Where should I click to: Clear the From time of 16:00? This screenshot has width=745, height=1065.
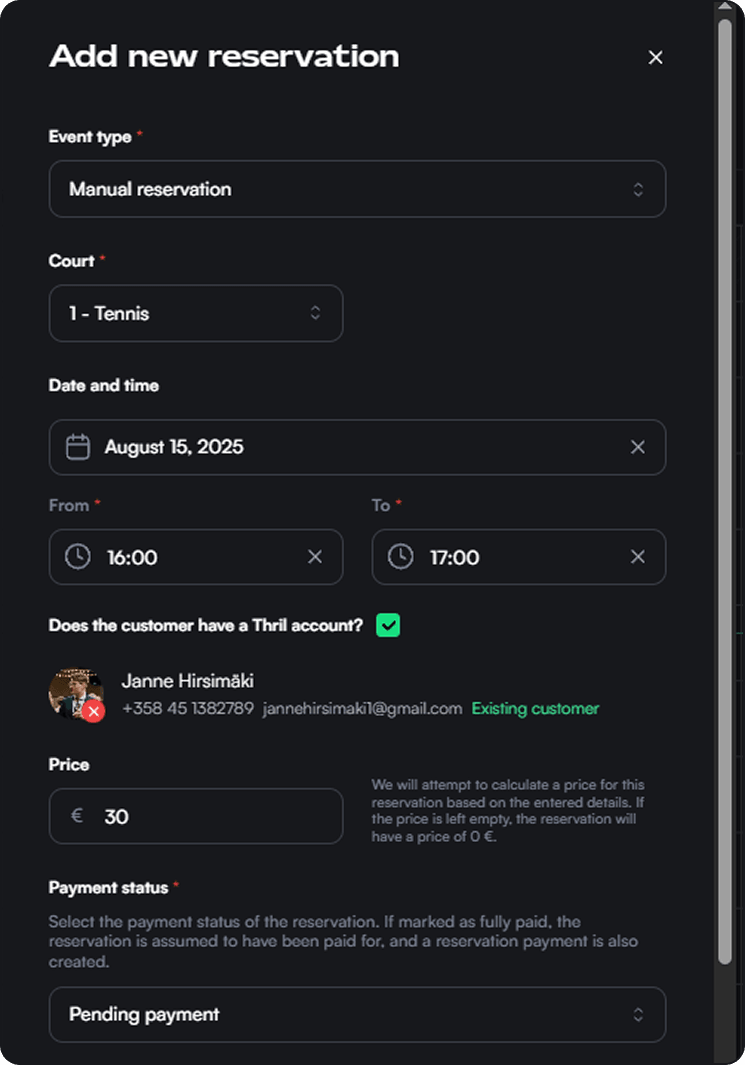[315, 557]
